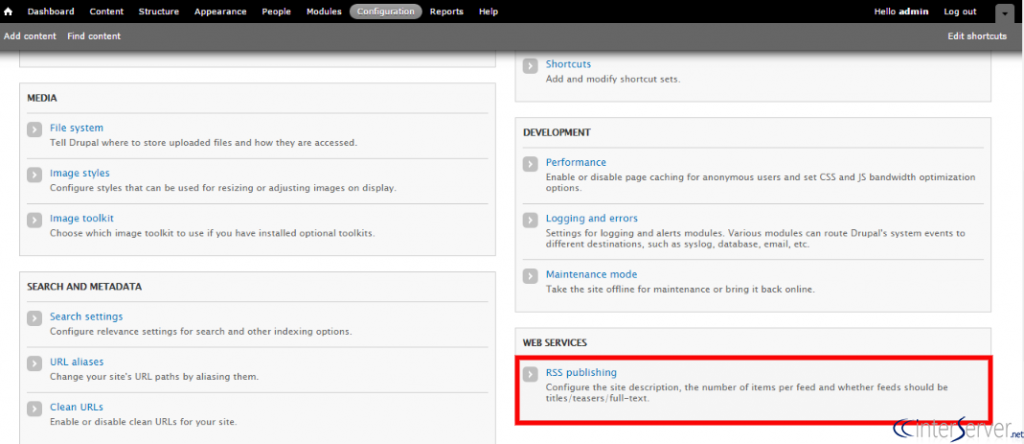
Task: Click the DEVELOPMENT section heading
Action: coord(556,133)
